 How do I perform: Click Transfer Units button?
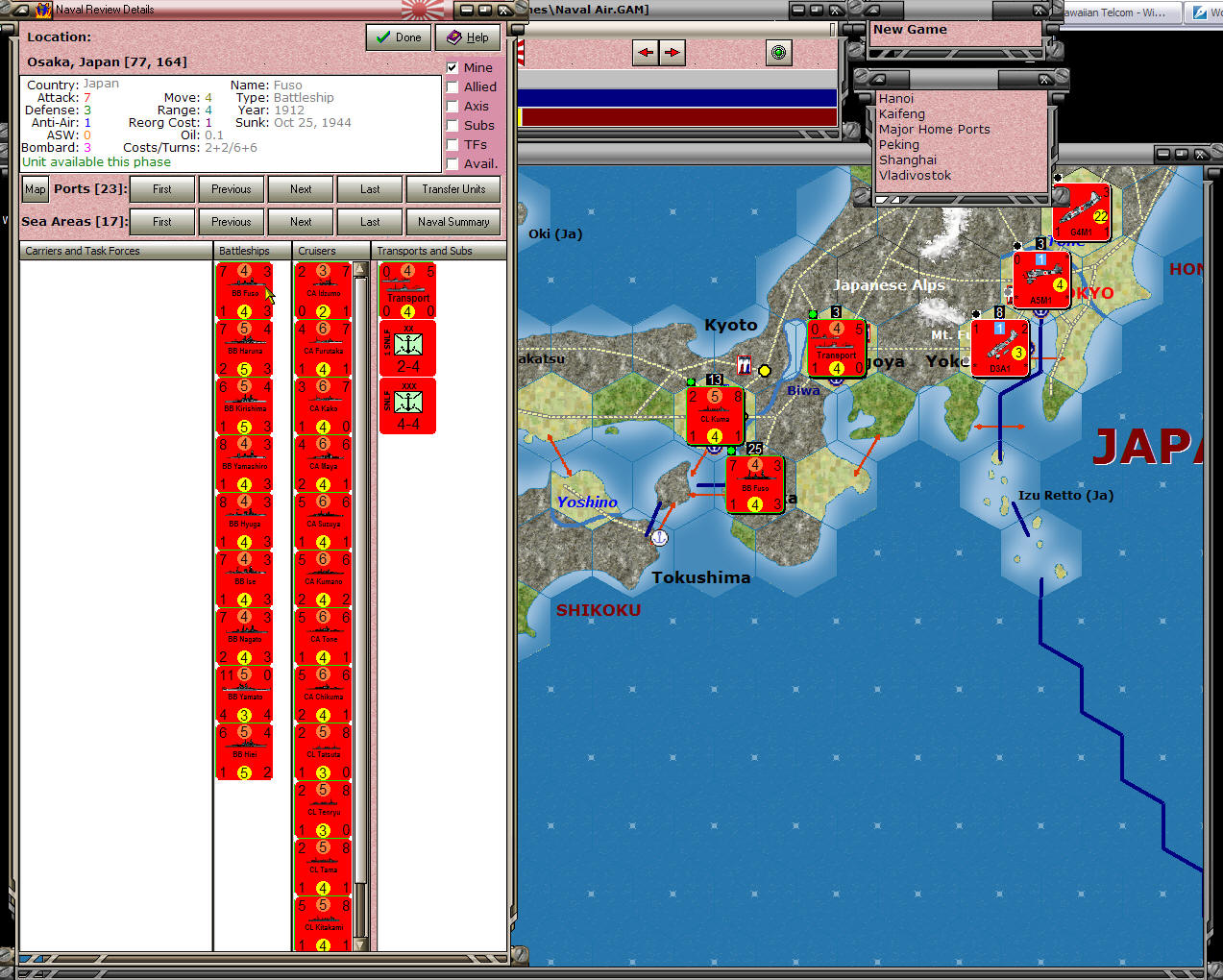point(453,189)
